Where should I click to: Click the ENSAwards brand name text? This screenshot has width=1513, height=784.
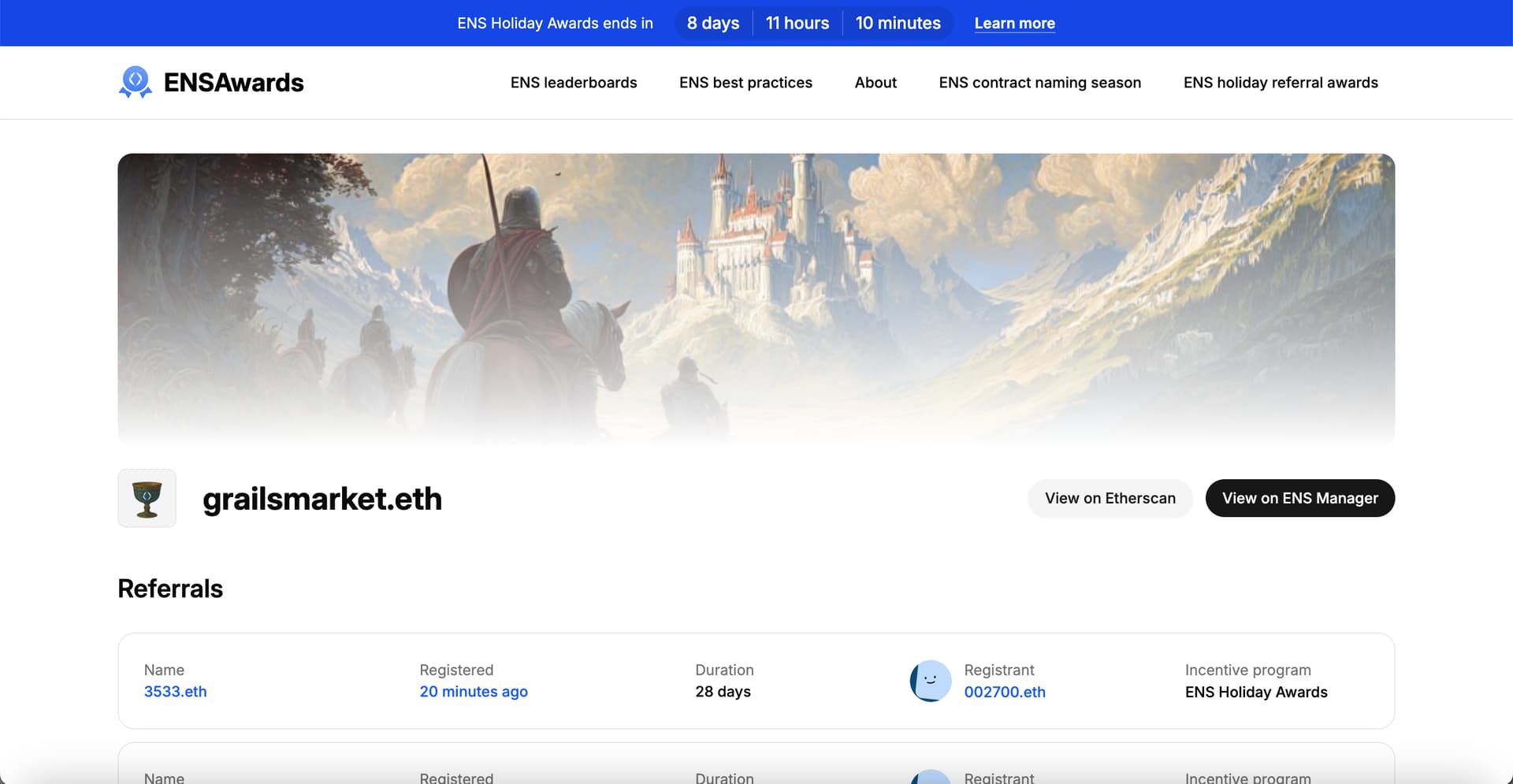[x=233, y=83]
